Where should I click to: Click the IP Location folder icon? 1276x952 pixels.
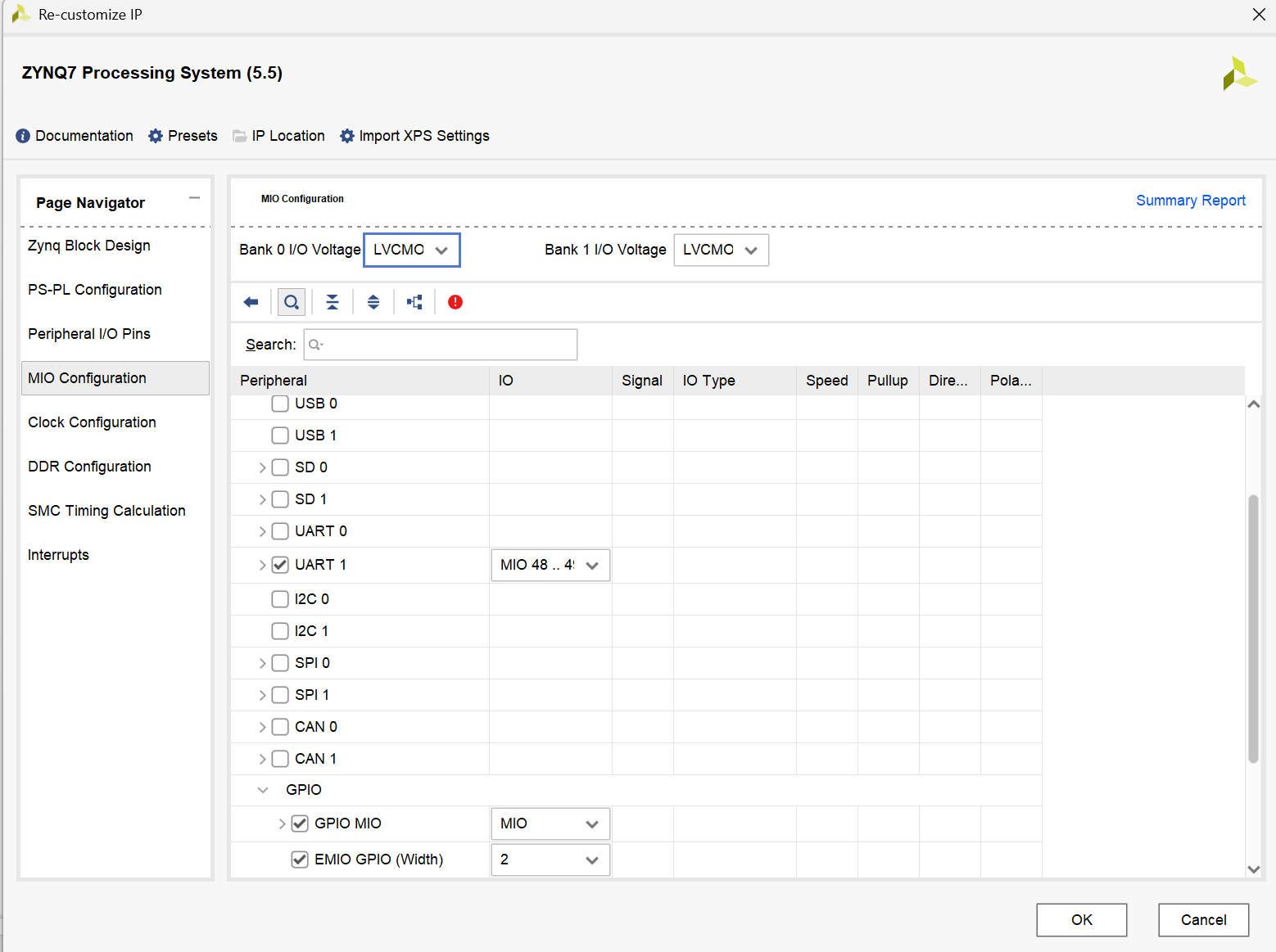[240, 136]
